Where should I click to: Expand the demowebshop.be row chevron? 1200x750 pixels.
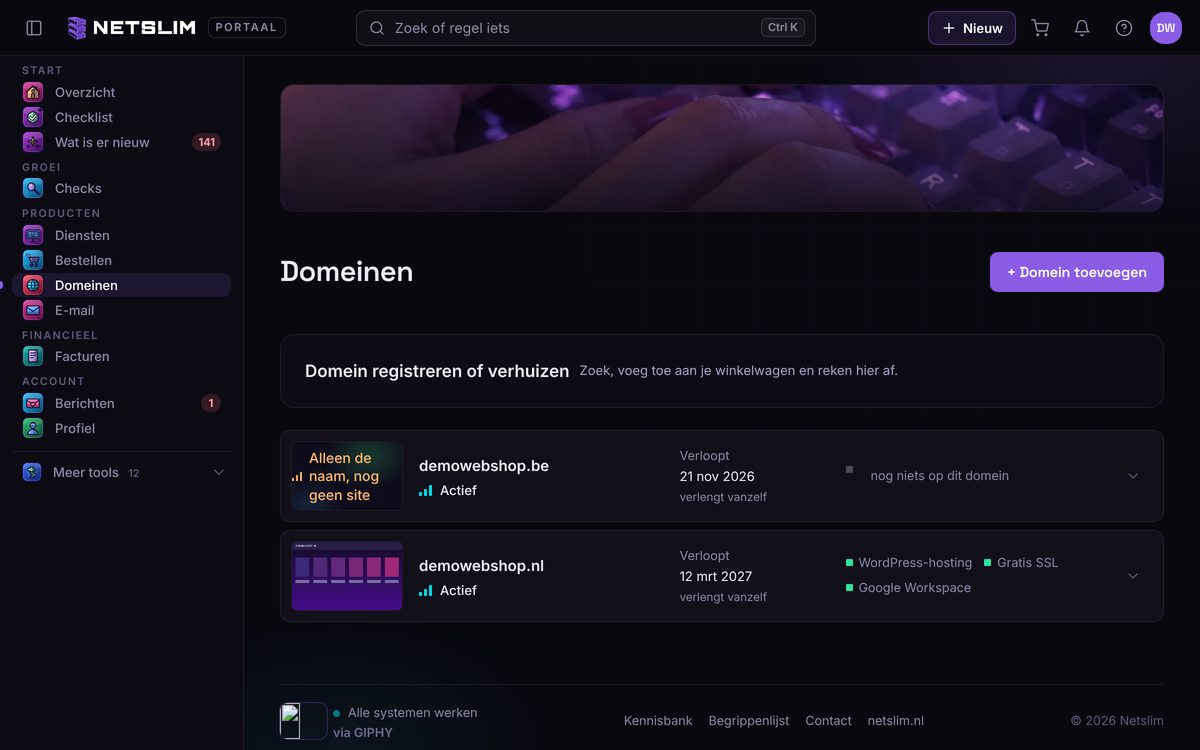tap(1133, 476)
